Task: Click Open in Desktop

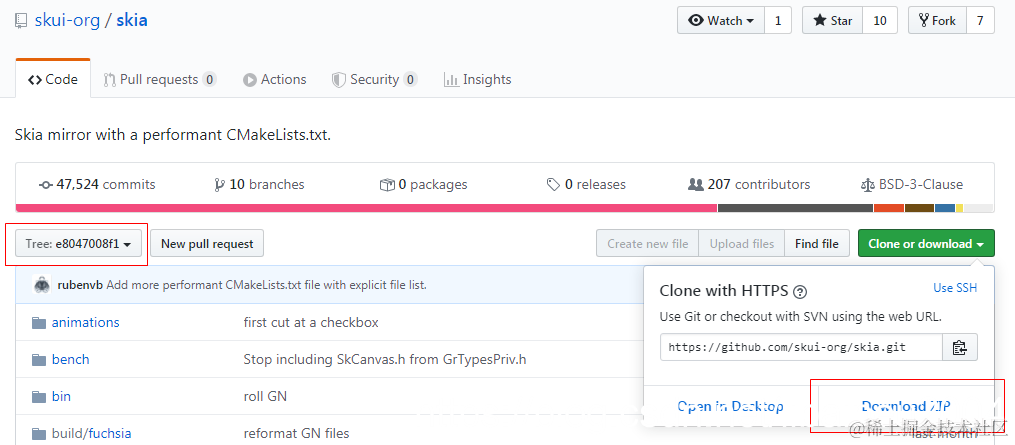Action: [730, 407]
